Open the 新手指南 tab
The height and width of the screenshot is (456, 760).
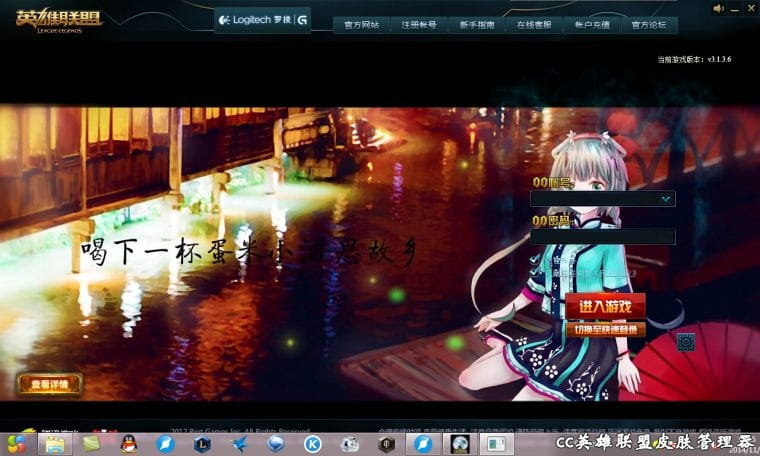(x=477, y=25)
